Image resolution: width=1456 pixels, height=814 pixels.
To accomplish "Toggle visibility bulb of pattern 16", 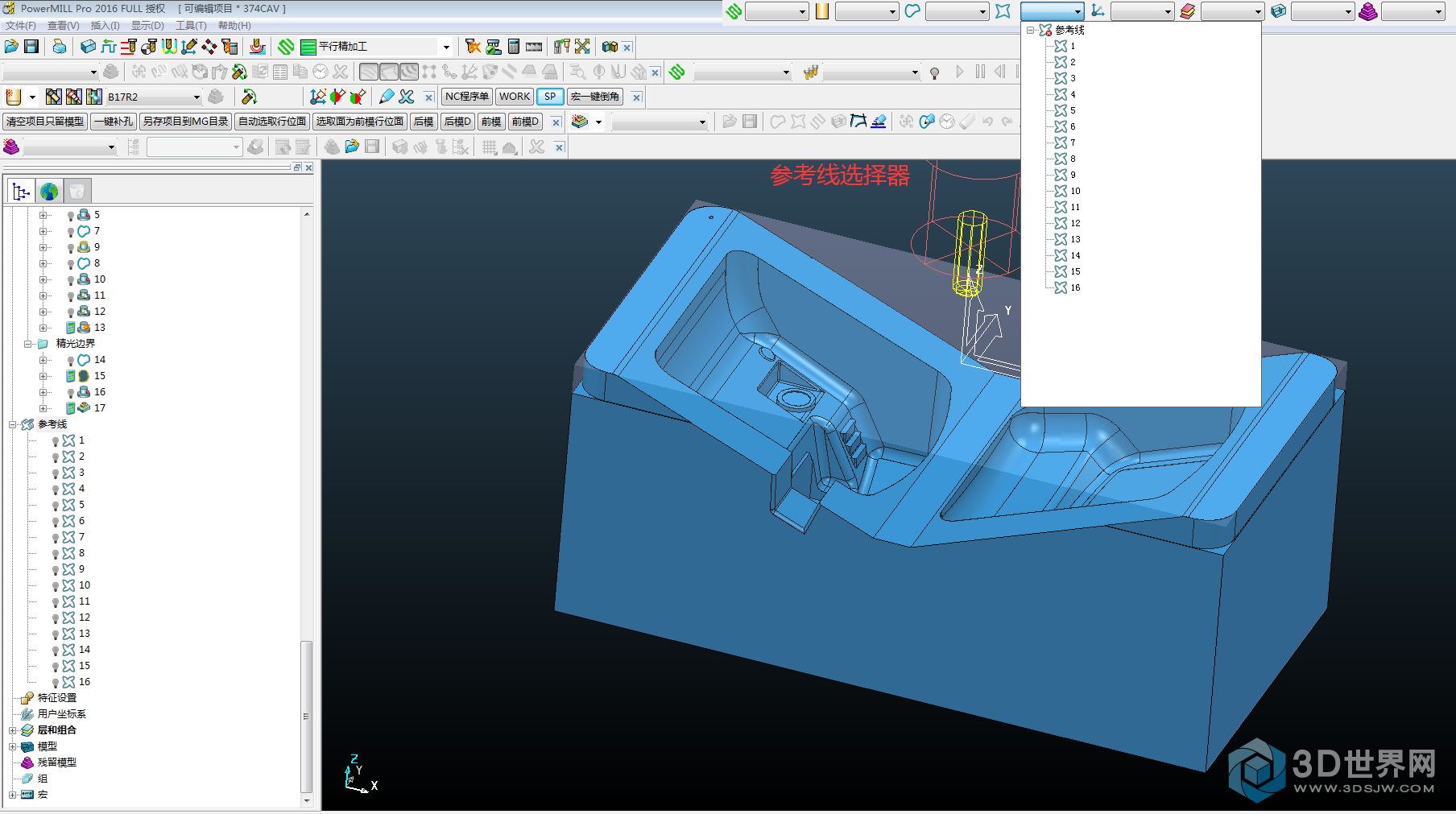I will tap(56, 683).
